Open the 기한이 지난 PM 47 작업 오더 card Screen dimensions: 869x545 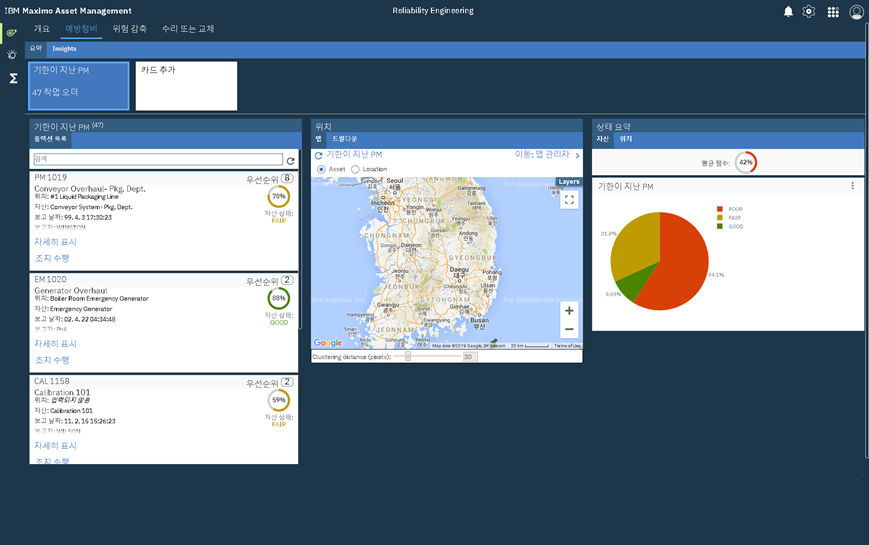coord(79,86)
